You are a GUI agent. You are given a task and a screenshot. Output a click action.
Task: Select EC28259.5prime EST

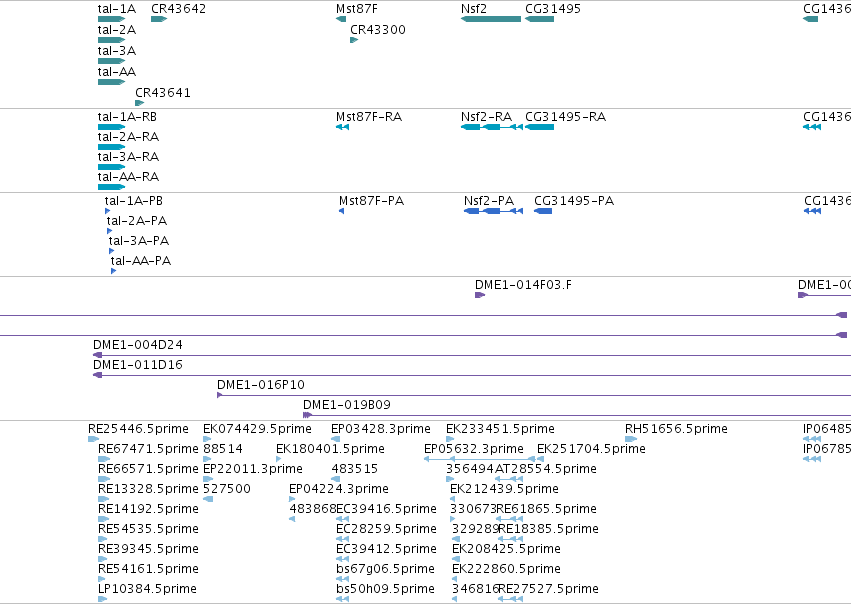tap(342, 539)
